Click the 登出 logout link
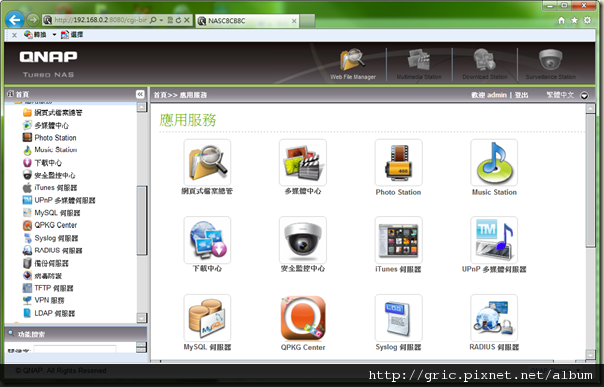Screen dimensions: 604x387 (521, 95)
